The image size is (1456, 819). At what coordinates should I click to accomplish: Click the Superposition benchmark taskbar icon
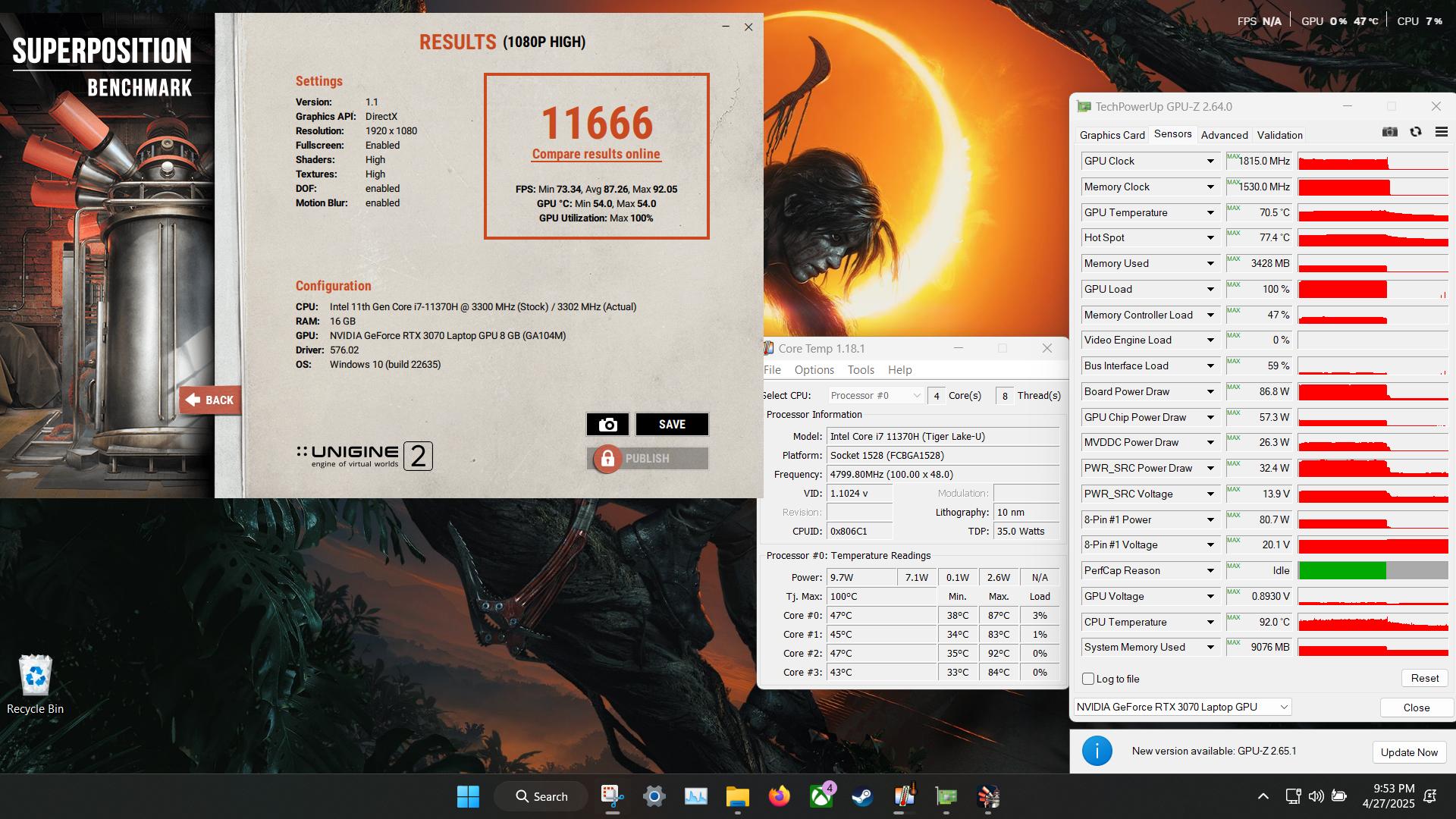[x=987, y=796]
